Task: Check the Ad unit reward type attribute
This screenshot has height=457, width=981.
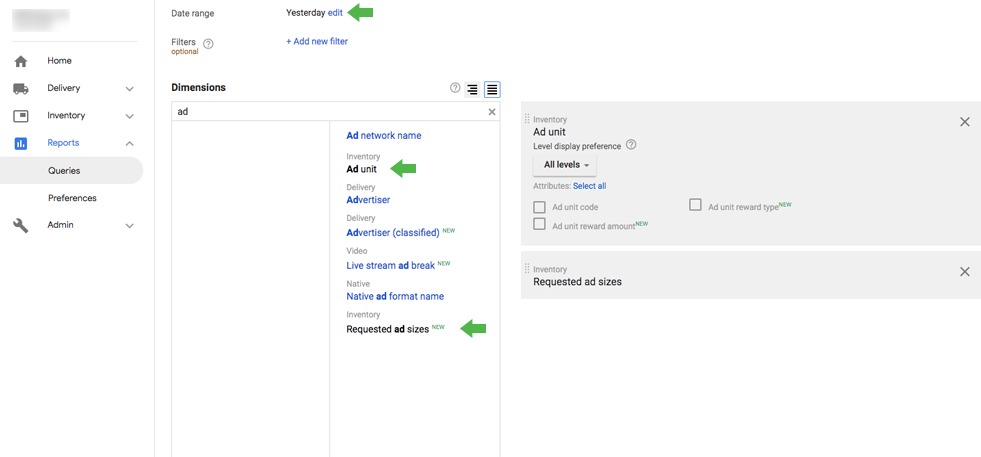Action: coord(695,205)
